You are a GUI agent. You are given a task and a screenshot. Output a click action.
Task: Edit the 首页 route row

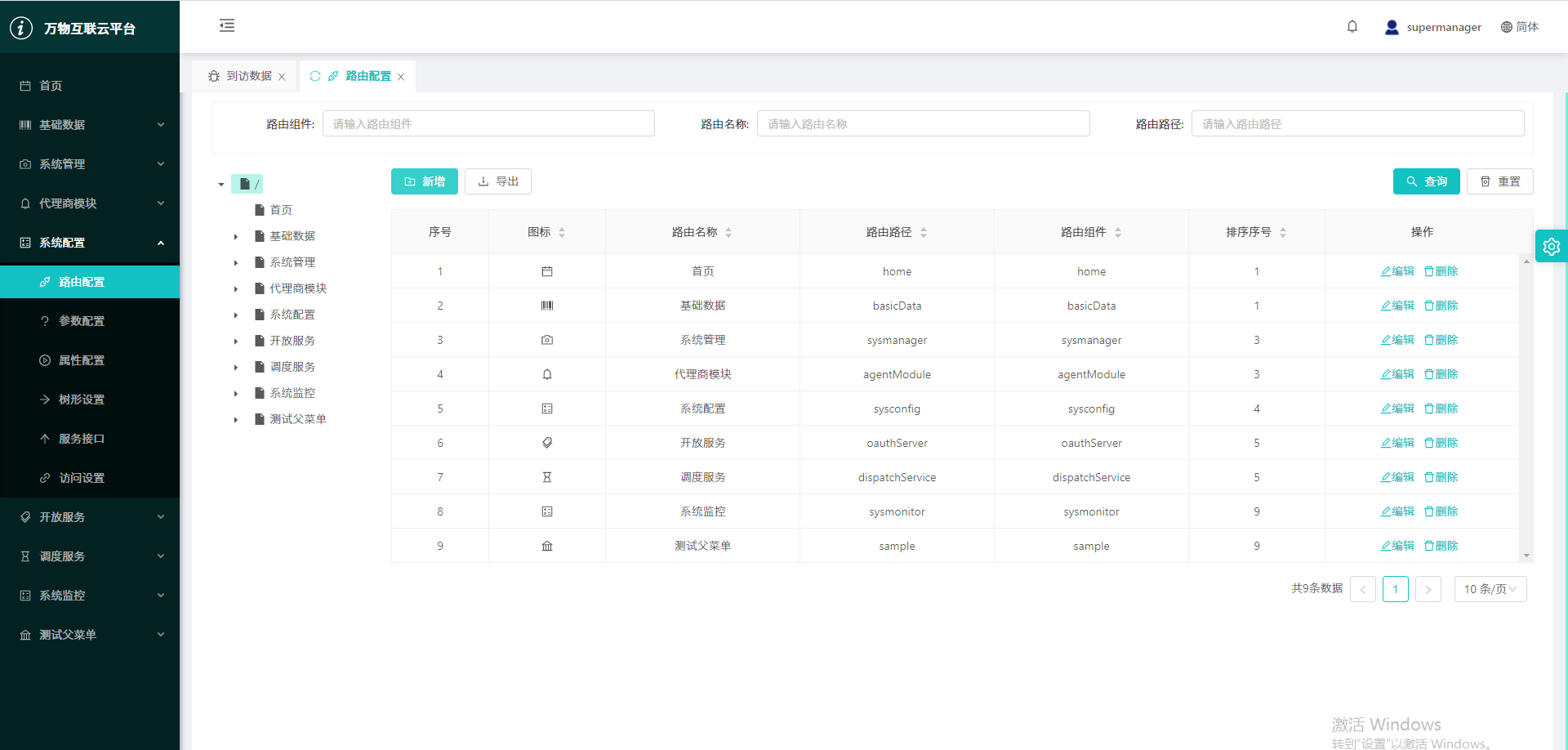click(x=1397, y=271)
